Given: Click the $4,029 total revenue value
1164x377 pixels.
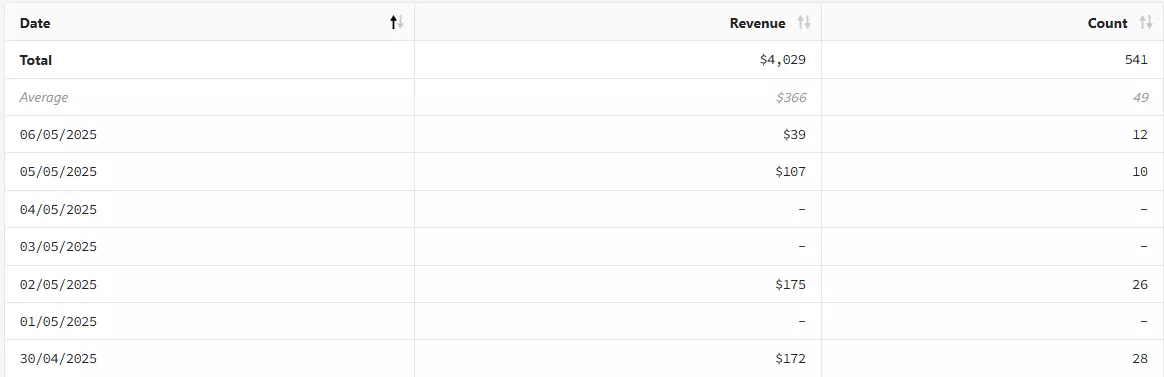Looking at the screenshot, I should point(782,60).
